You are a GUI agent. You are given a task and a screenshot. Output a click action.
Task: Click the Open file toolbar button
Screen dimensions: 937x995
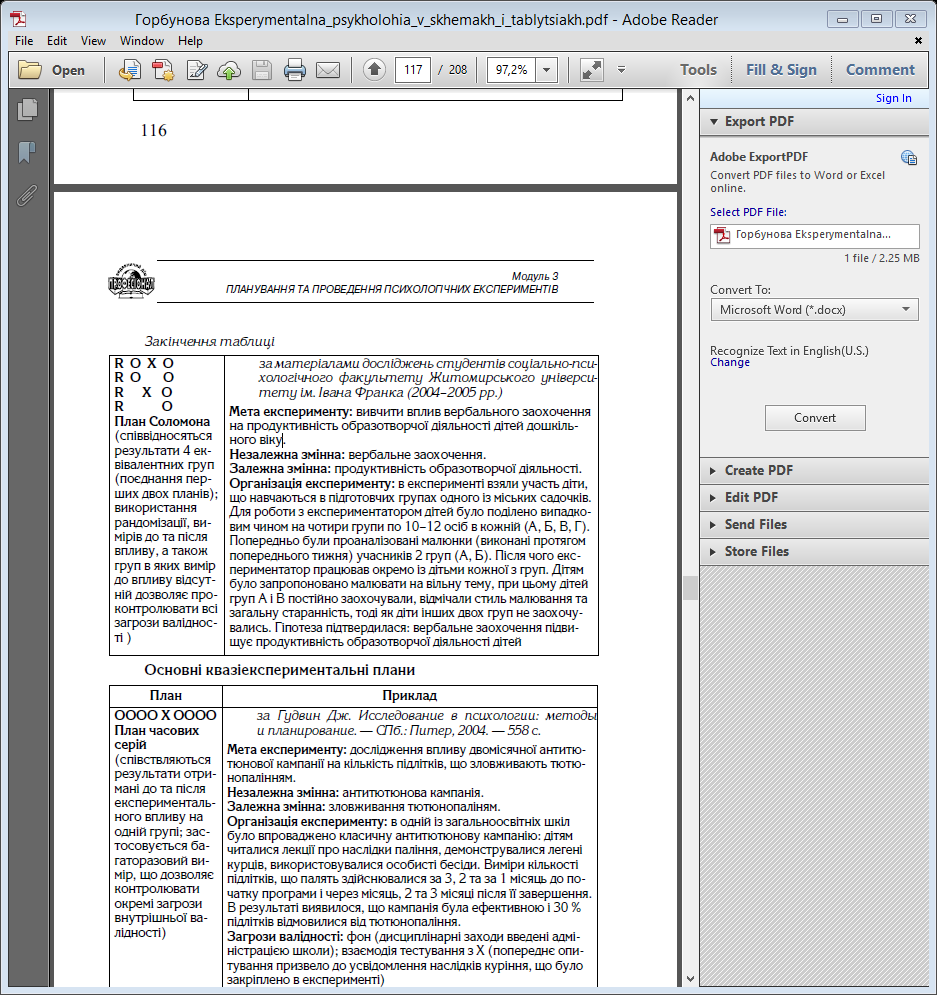click(x=52, y=70)
